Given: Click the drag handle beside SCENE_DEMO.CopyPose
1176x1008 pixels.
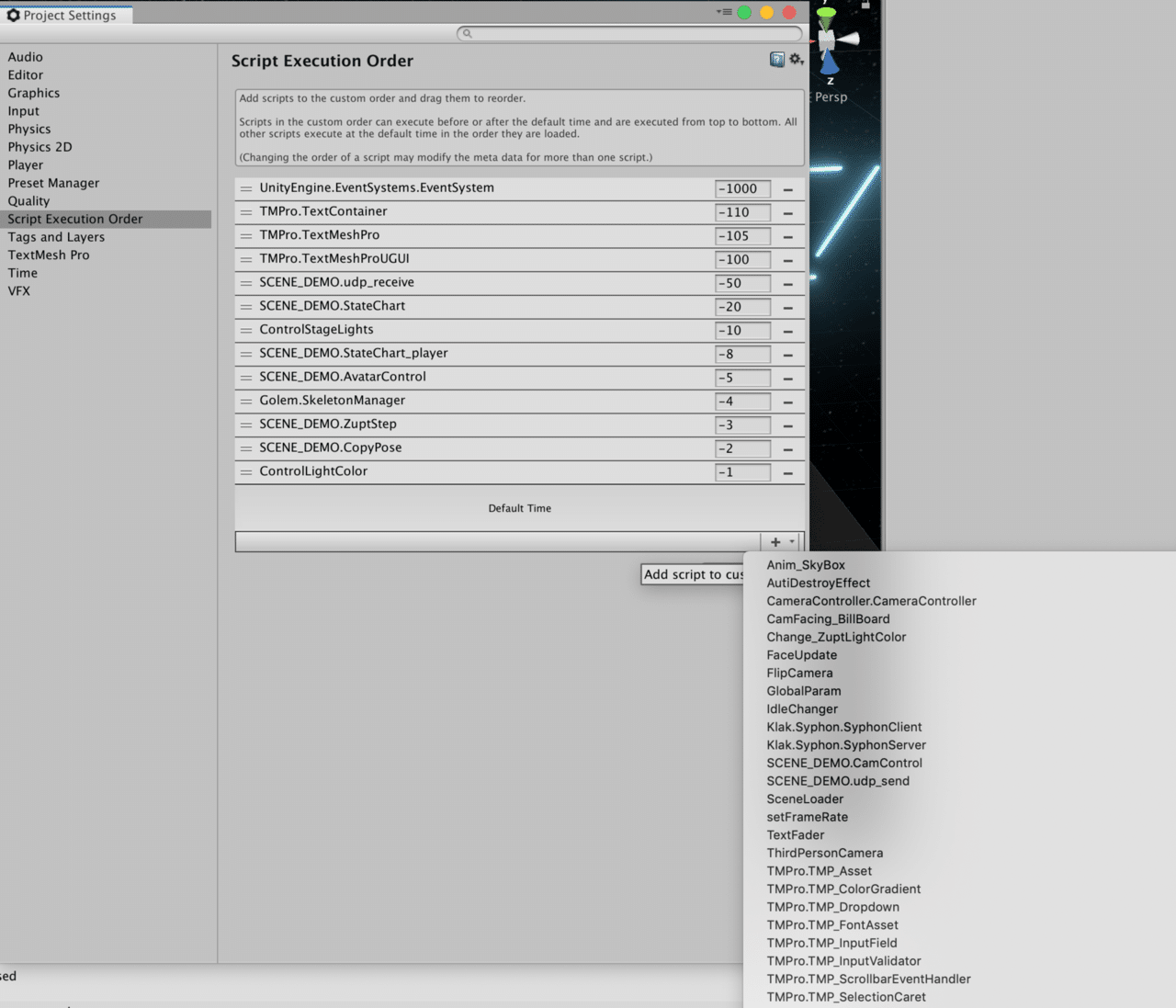Looking at the screenshot, I should click(245, 448).
